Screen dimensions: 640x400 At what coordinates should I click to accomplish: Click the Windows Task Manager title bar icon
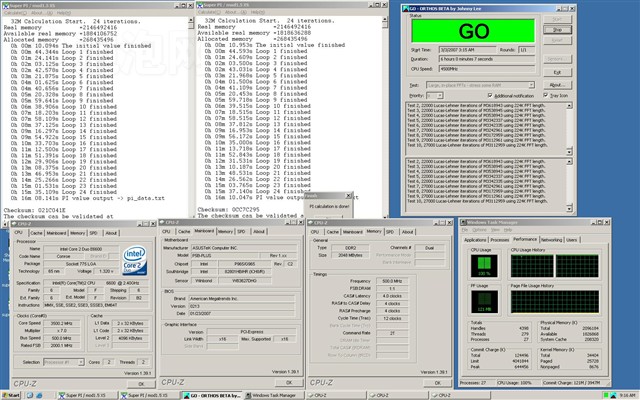pos(463,222)
